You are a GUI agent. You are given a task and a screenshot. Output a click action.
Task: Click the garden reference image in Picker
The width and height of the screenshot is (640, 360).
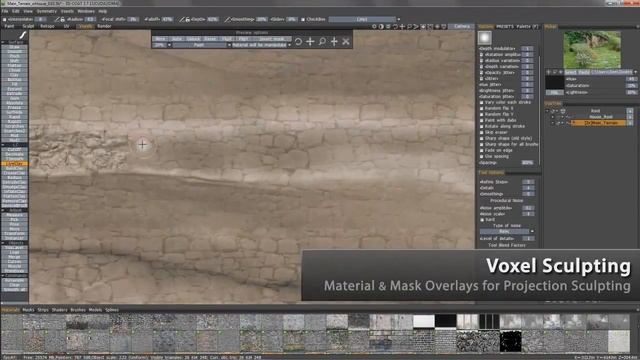(x=592, y=49)
